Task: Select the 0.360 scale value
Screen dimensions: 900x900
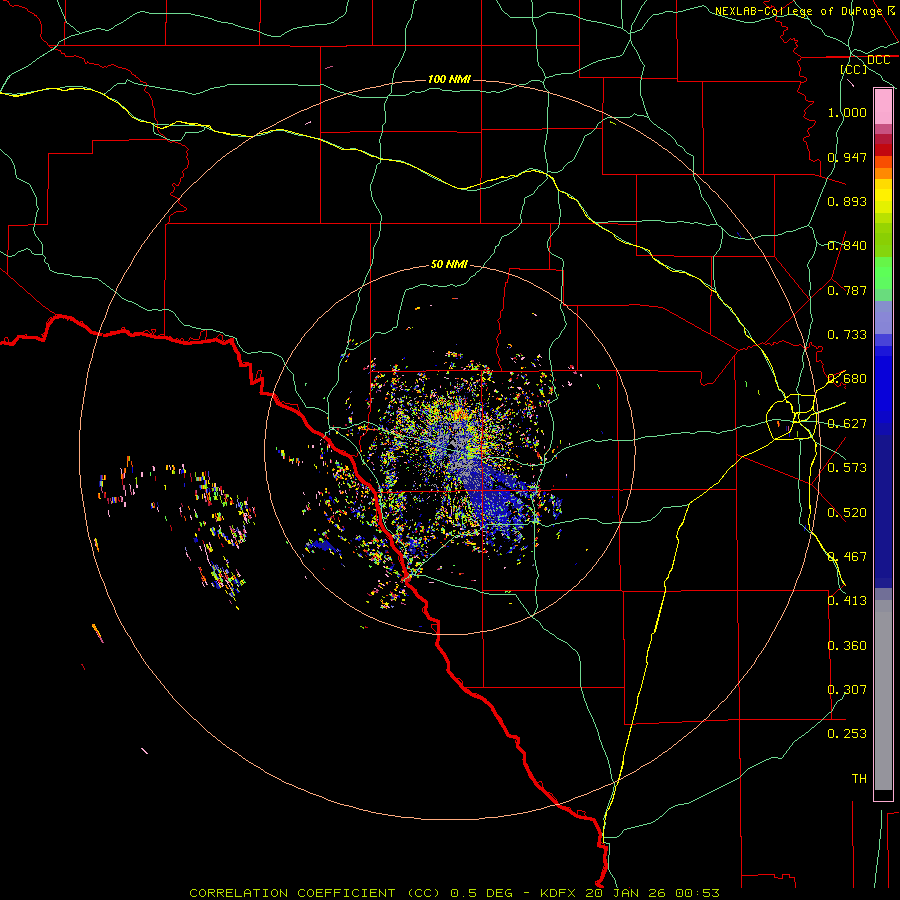Action: (847, 646)
